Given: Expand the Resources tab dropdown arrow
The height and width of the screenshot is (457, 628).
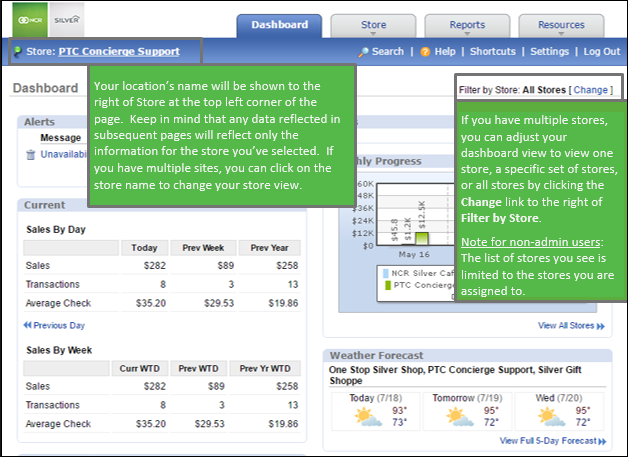Looking at the screenshot, I should coord(561,34).
